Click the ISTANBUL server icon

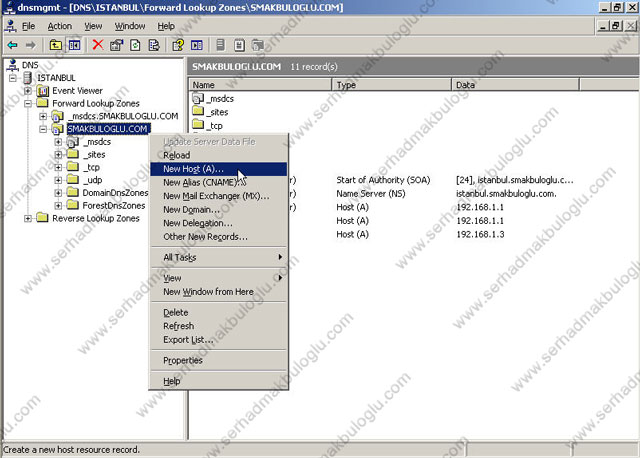[x=28, y=78]
